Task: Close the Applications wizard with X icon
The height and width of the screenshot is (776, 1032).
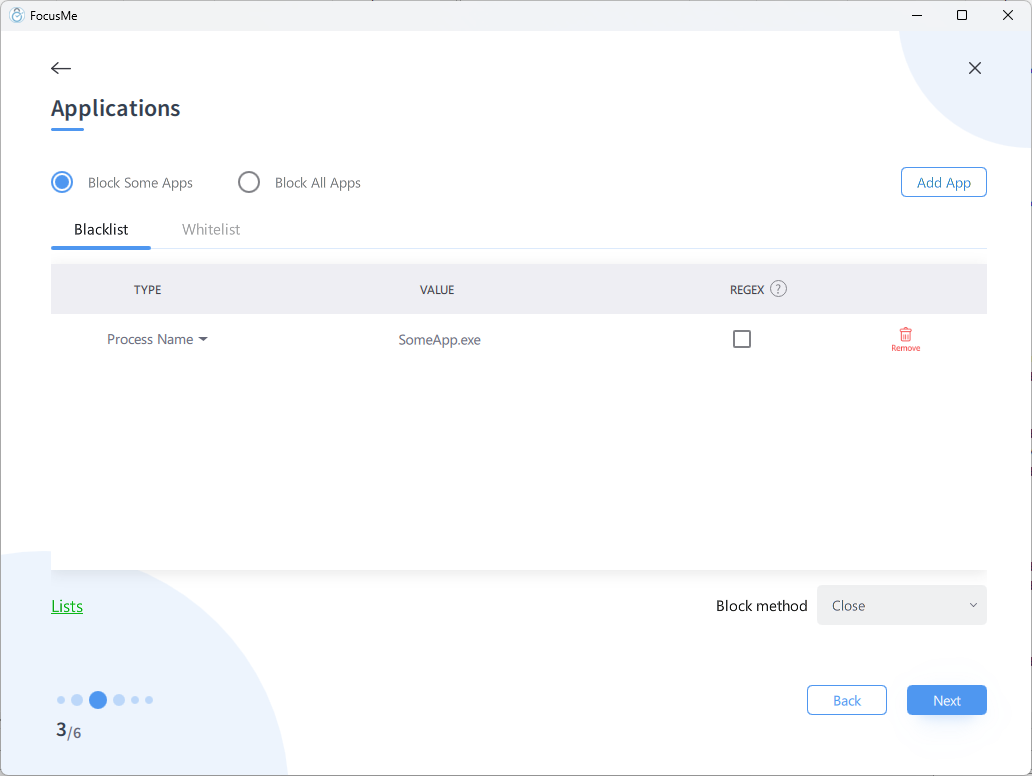Action: tap(975, 68)
